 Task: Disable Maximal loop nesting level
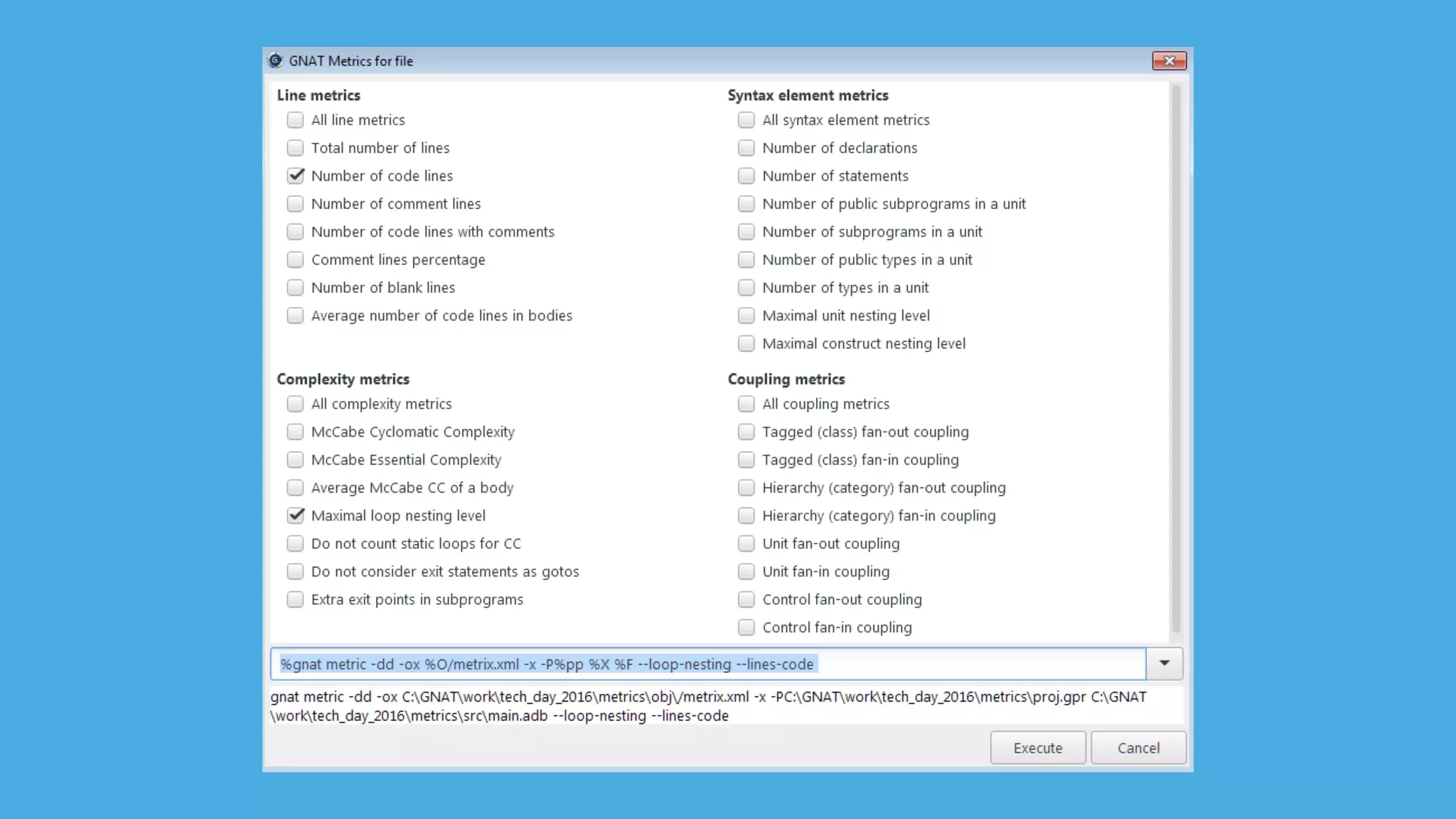point(296,515)
